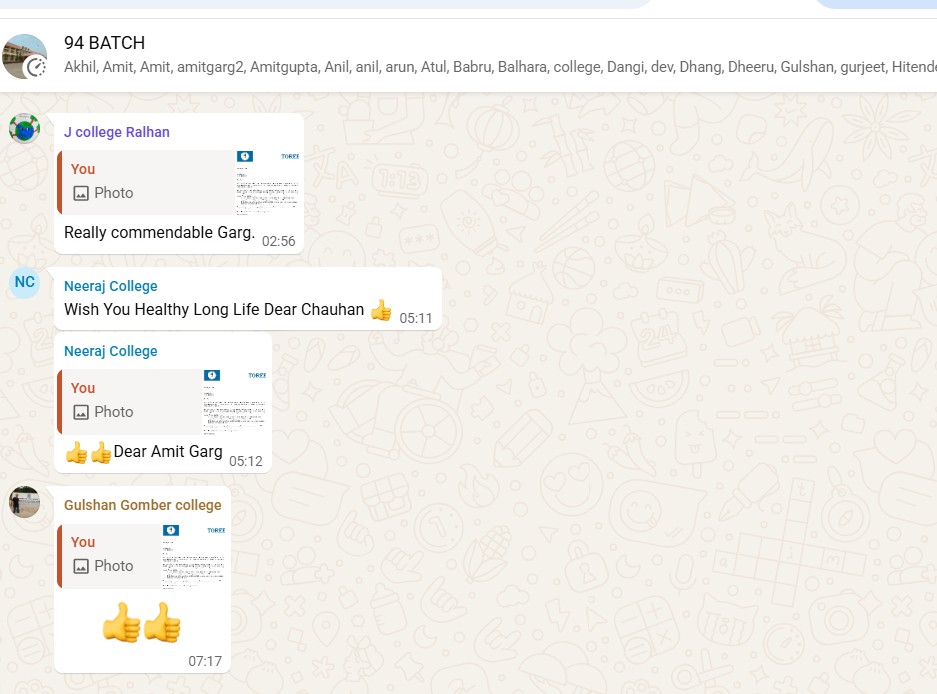Open the 94 BATCH group title
This screenshot has width=937, height=694.
click(105, 43)
